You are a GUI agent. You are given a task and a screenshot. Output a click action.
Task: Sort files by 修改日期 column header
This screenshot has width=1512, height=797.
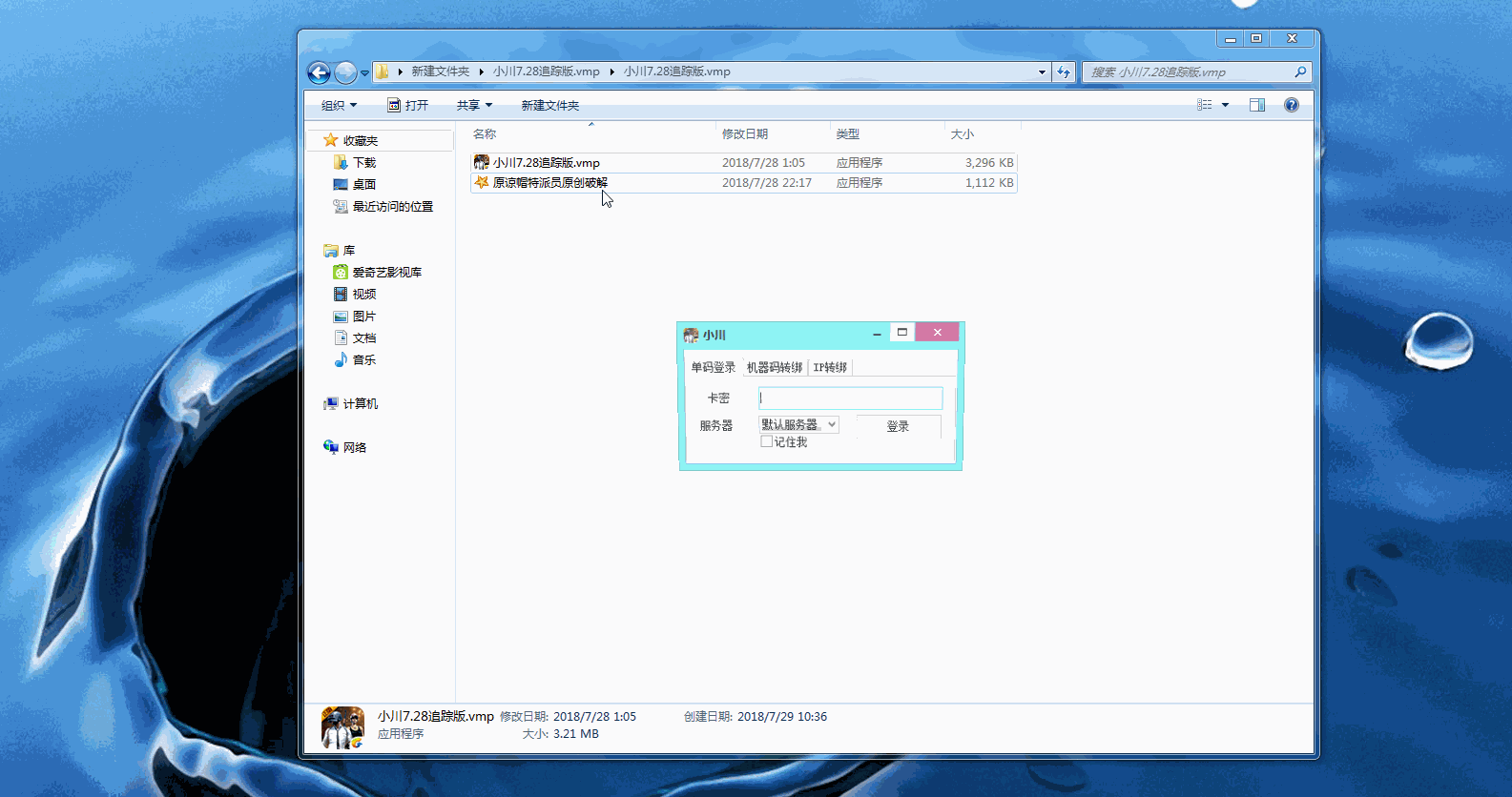coord(745,134)
